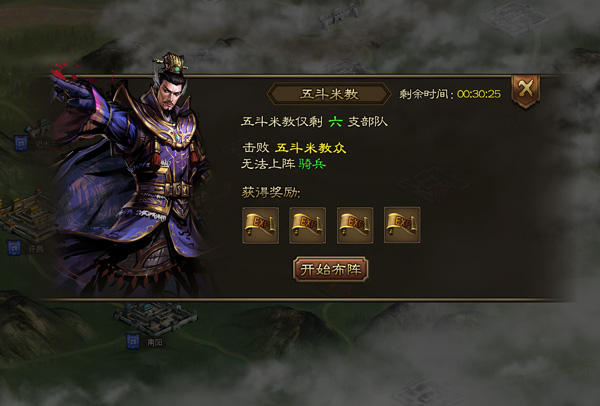Select the 许昌 city building on map
The image size is (600, 406).
click(27, 216)
